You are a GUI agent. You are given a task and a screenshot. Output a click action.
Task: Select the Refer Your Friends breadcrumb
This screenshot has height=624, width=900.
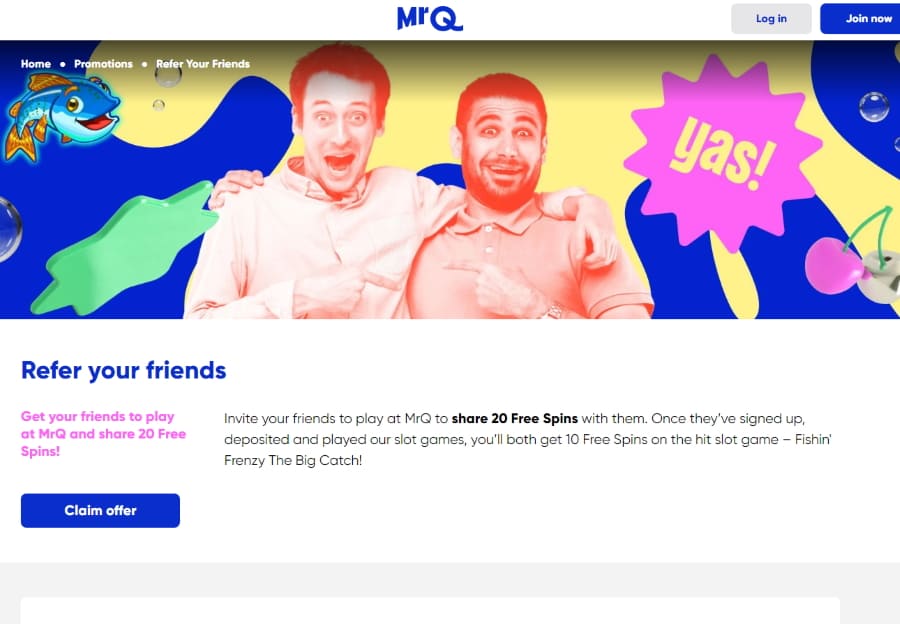[x=203, y=64]
